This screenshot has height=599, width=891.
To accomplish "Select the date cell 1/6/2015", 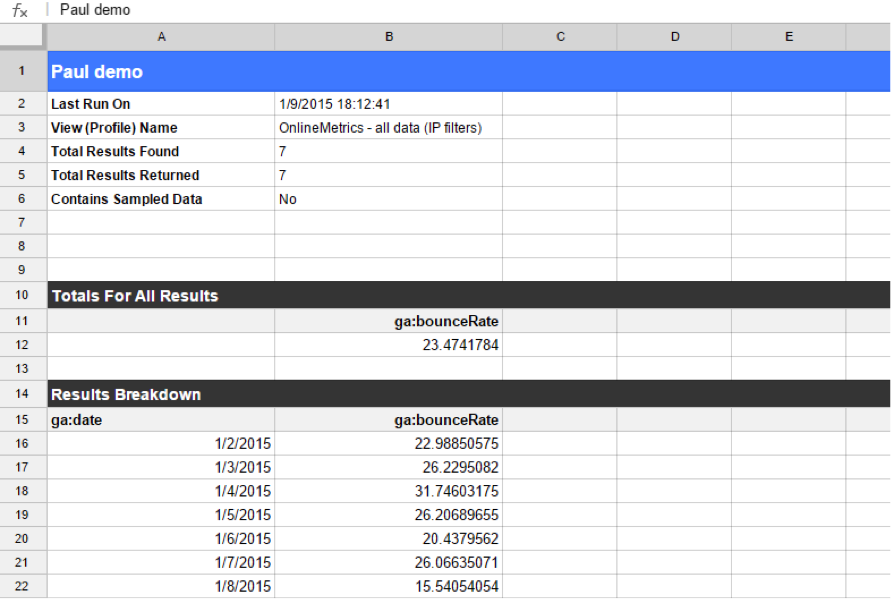I will click(161, 539).
